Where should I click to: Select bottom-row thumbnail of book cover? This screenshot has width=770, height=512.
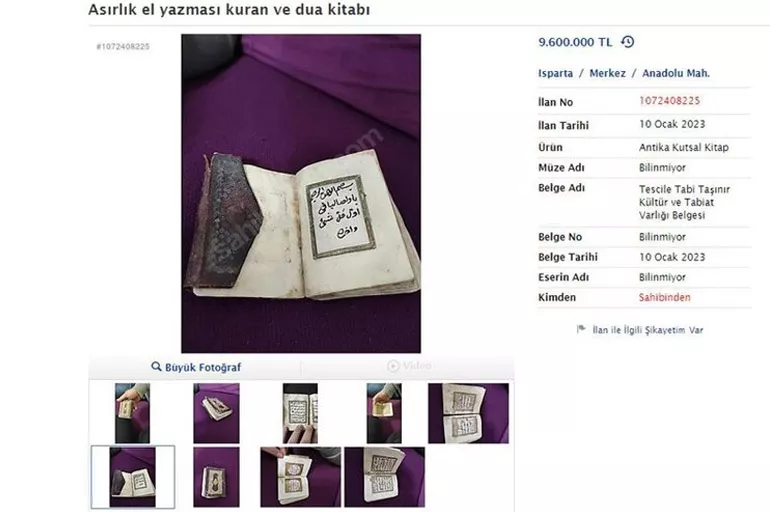click(x=217, y=477)
